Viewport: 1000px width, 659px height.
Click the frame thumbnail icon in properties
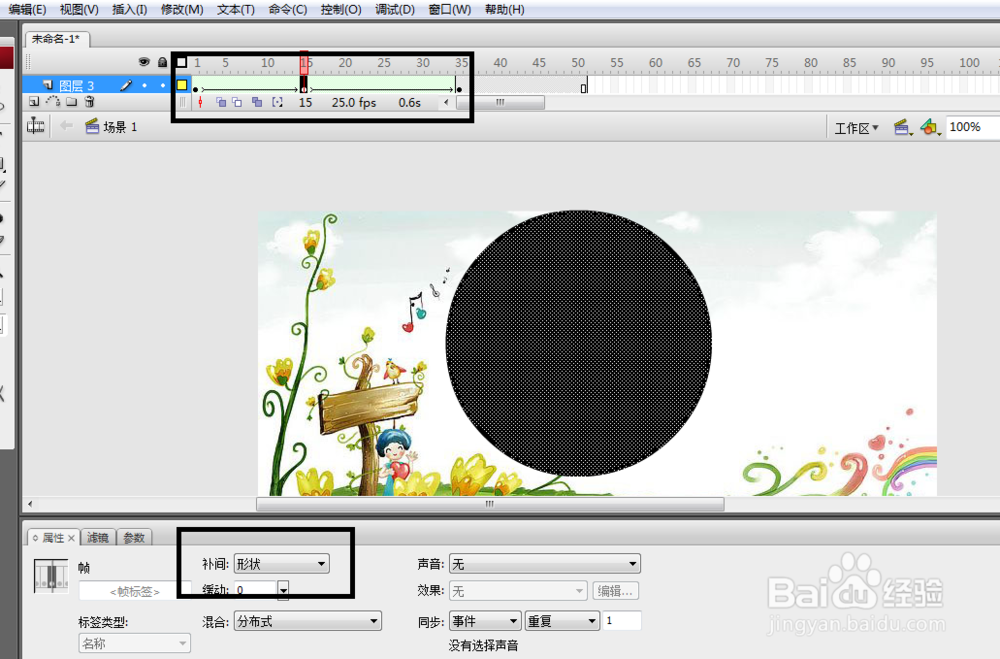tap(51, 576)
